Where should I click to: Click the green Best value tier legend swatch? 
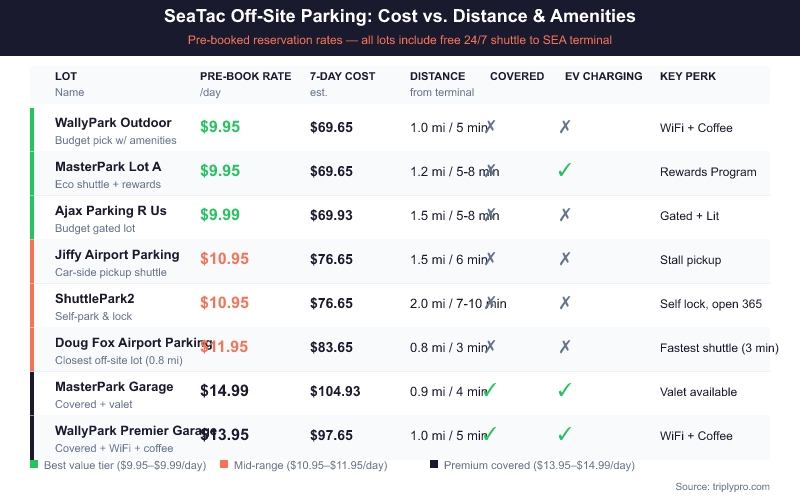point(34,465)
